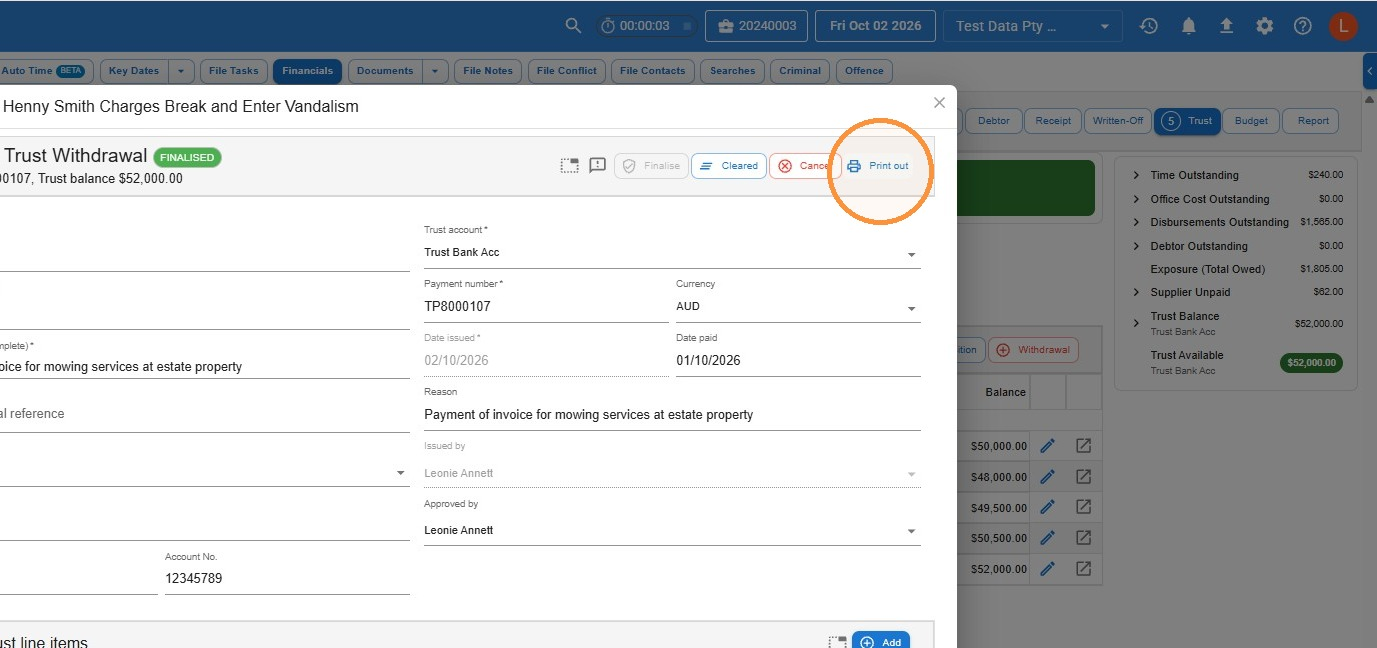The image size is (1377, 648).
Task: Open the Approved by Leonie Annett dropdown
Action: pyautogui.click(x=672, y=531)
